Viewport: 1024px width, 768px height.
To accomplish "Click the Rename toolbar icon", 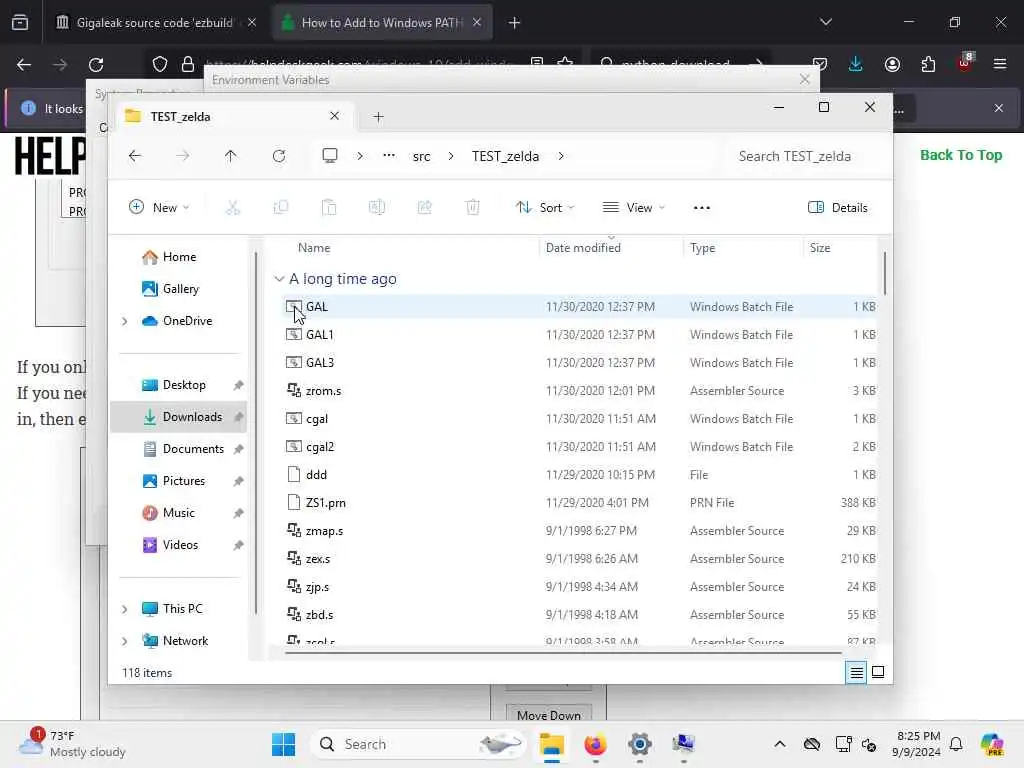I will [377, 208].
